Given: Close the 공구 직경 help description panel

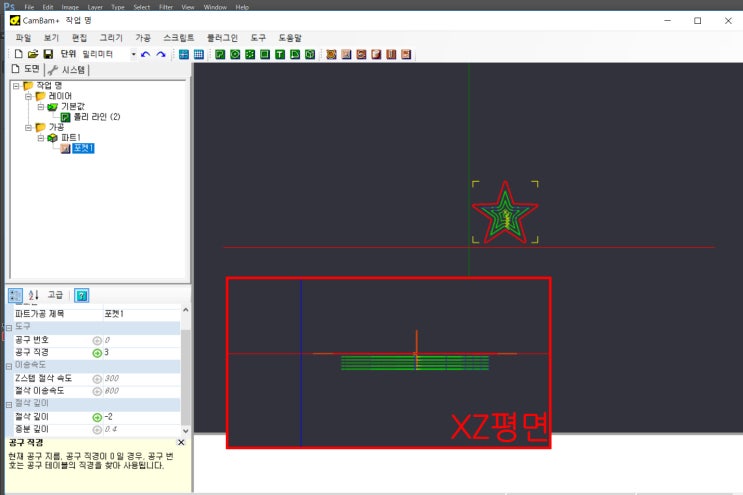Looking at the screenshot, I should [x=181, y=442].
